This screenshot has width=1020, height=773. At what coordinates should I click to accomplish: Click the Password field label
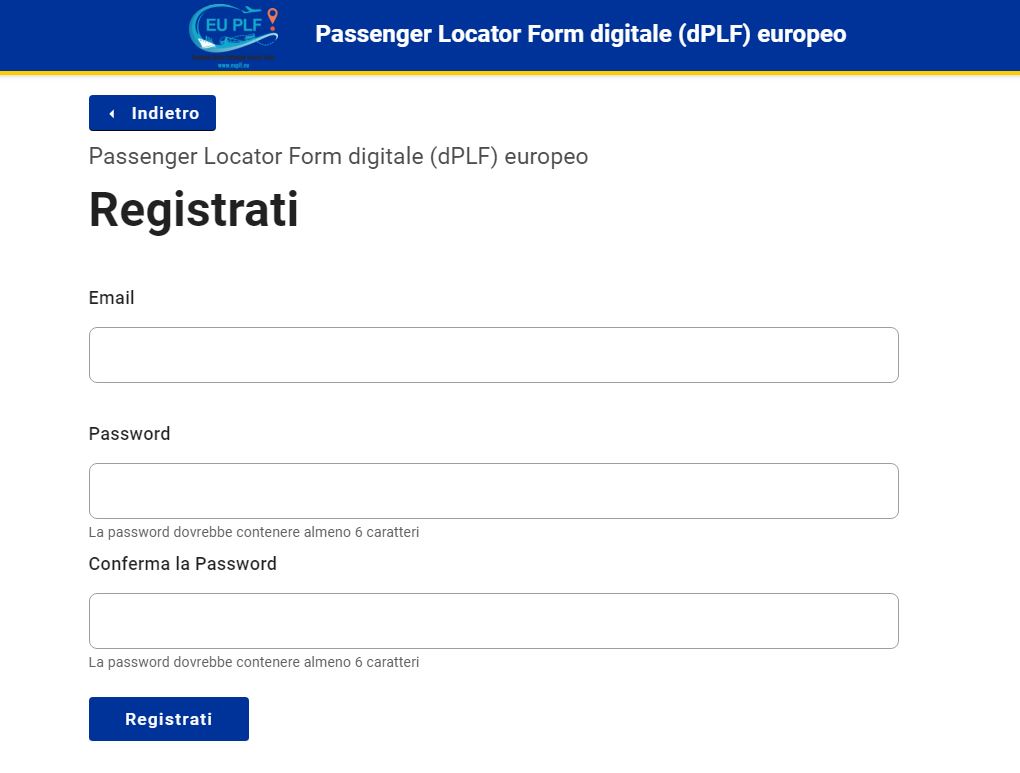click(x=129, y=434)
